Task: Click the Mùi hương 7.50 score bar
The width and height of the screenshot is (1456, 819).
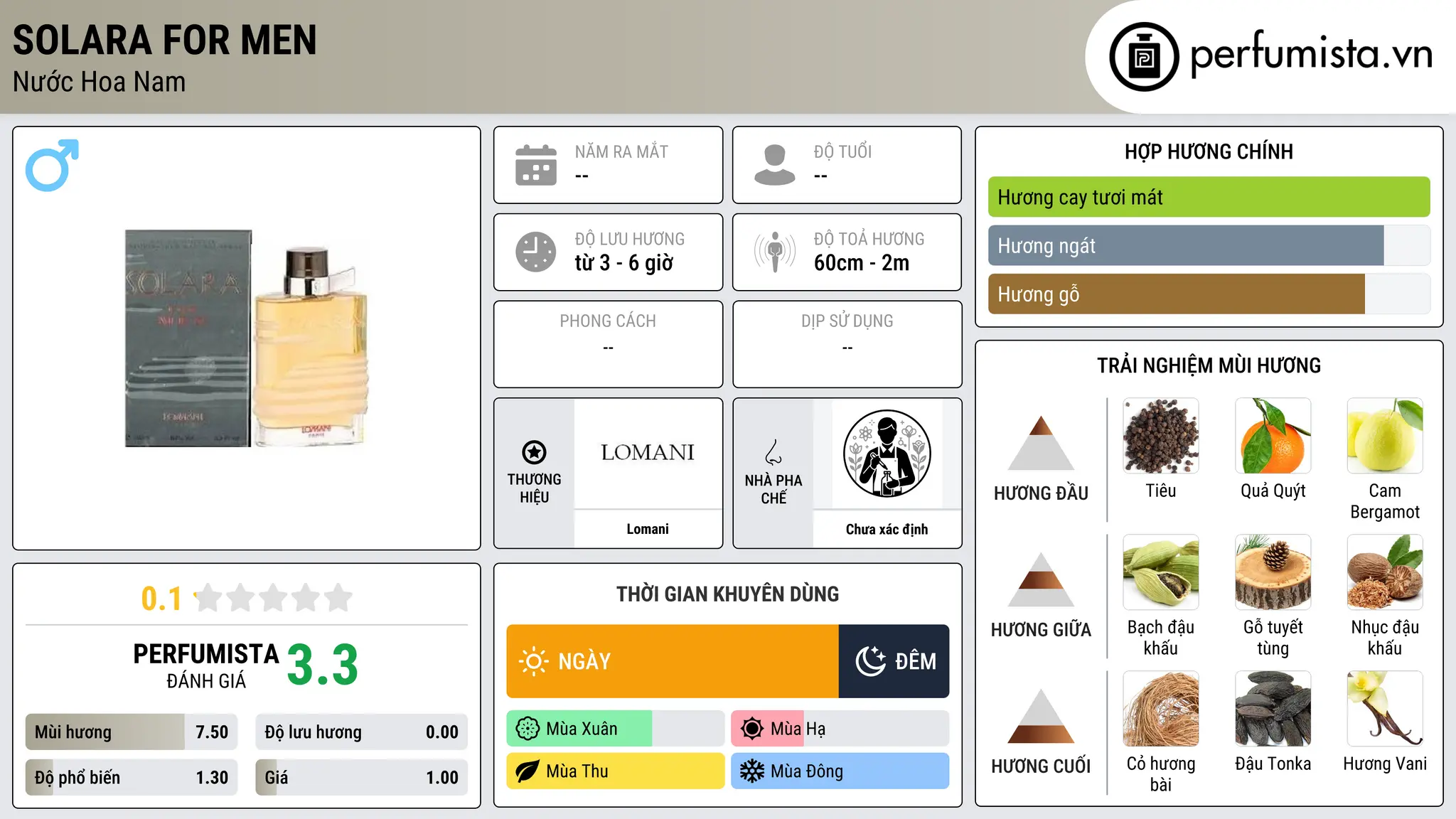Action: pyautogui.click(x=132, y=732)
